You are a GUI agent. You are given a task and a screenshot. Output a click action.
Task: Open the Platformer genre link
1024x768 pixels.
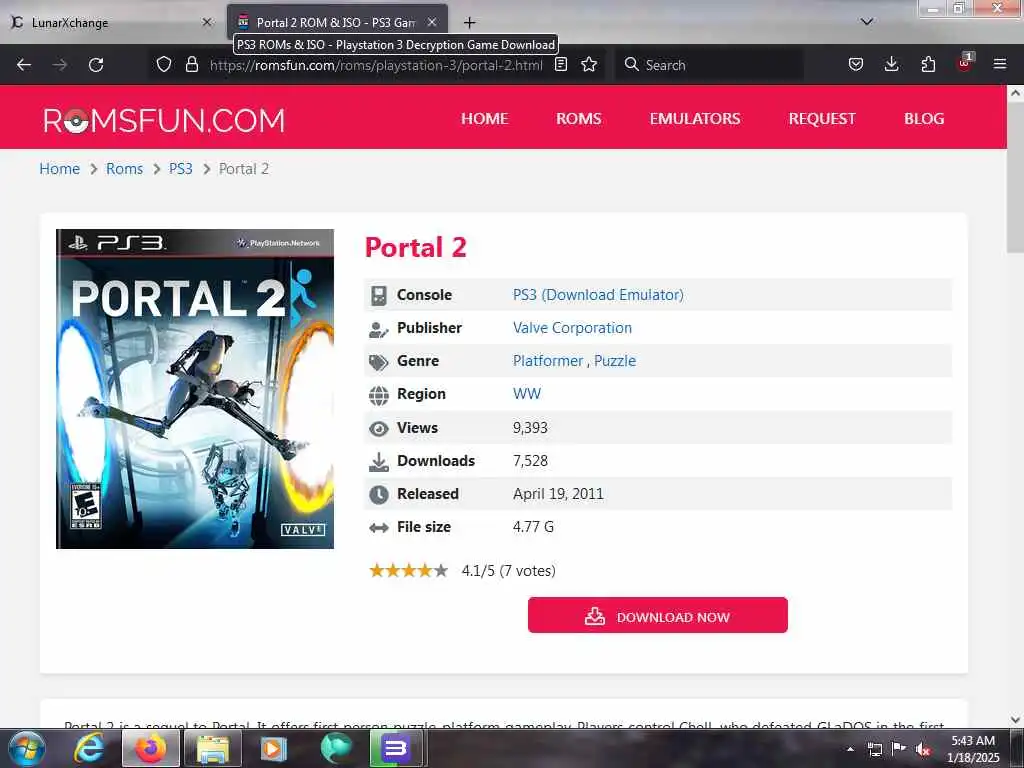click(548, 361)
